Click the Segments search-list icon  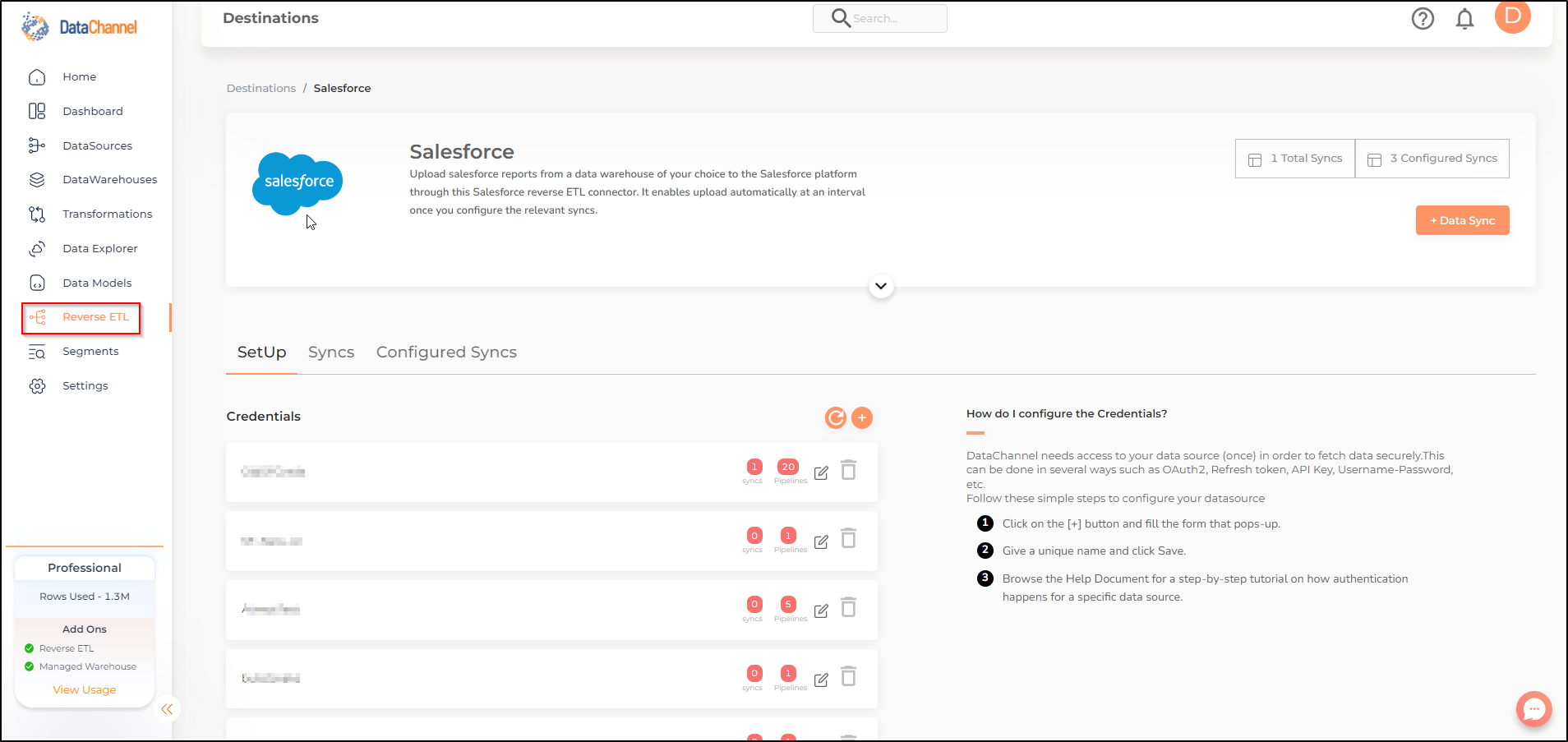(x=37, y=352)
